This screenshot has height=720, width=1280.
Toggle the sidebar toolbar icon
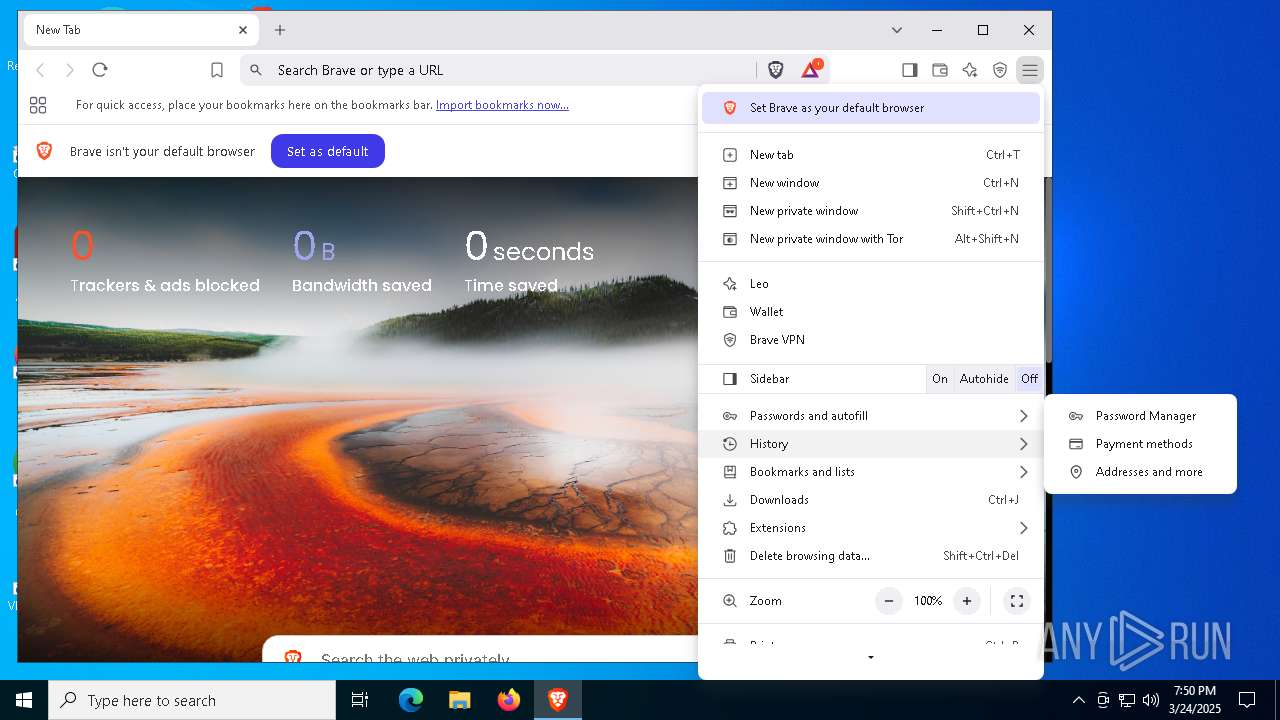pos(909,70)
